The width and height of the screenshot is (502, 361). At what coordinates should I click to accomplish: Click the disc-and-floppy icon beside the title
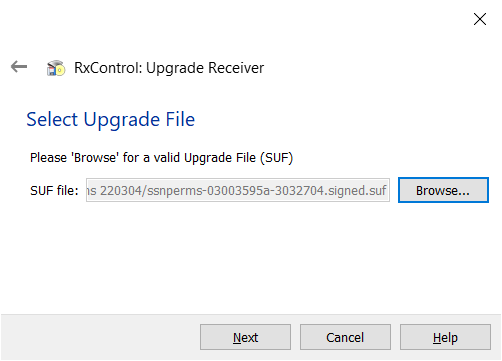point(56,68)
